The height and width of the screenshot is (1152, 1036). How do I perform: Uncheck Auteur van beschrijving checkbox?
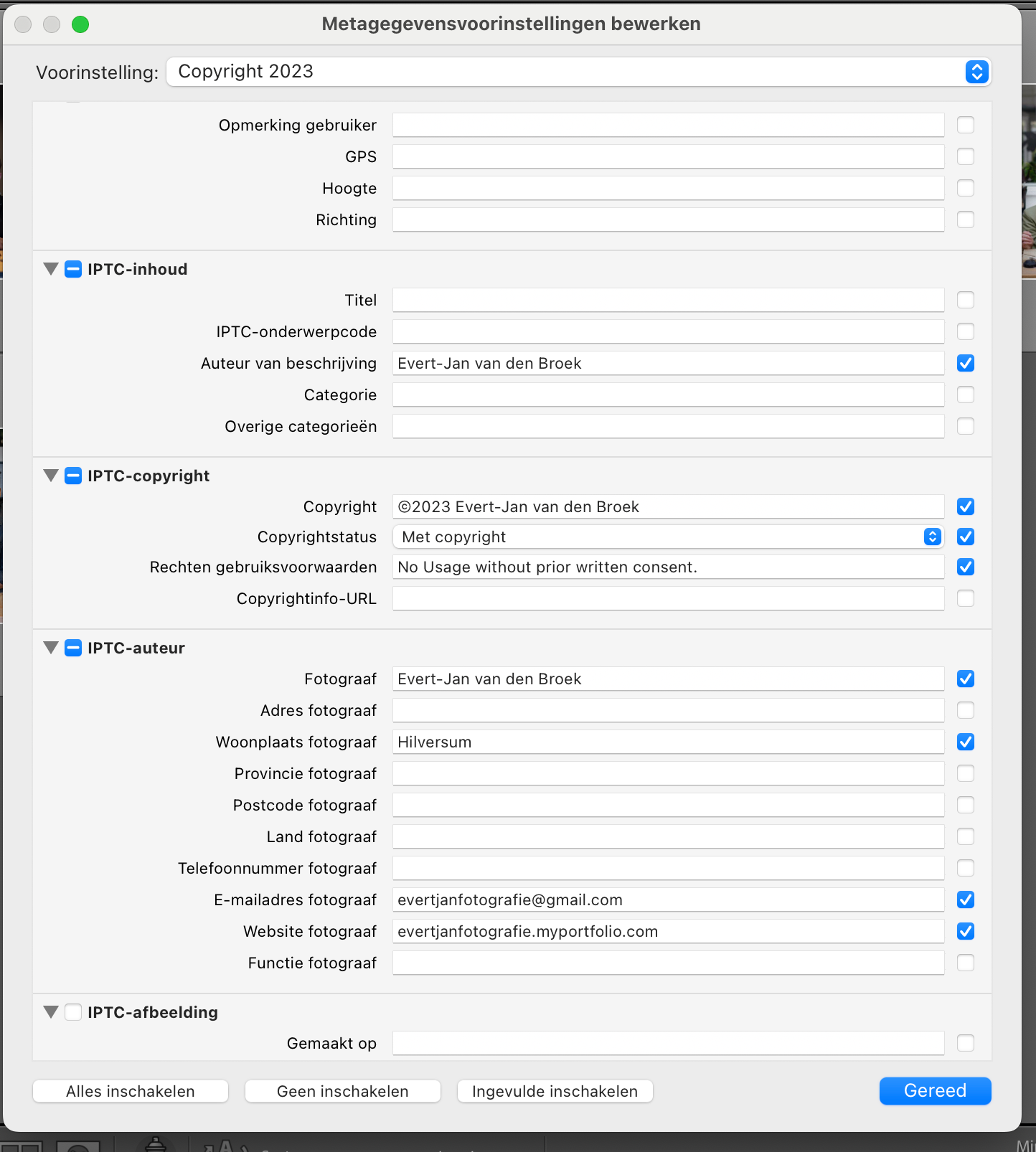tap(966, 363)
